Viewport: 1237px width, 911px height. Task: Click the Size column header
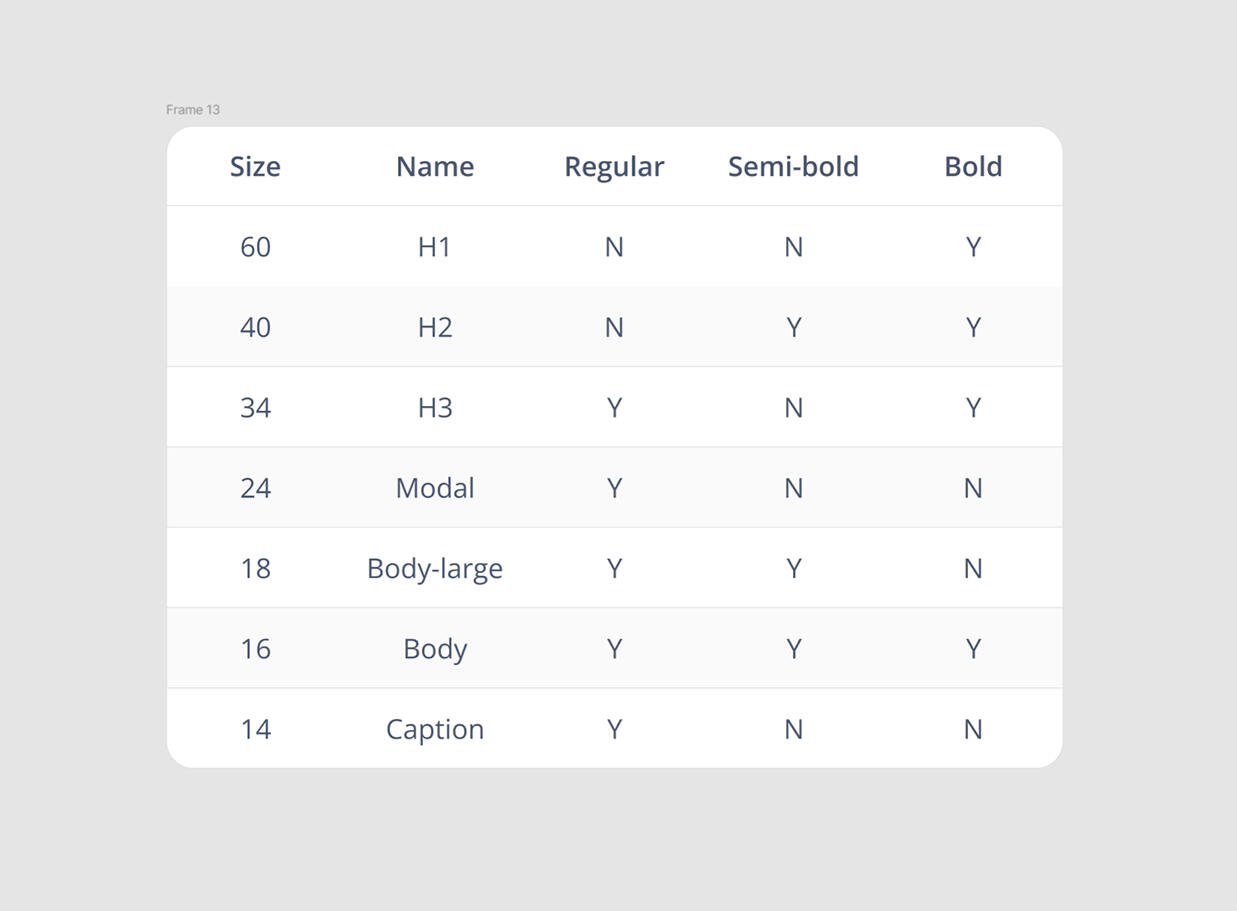tap(255, 167)
